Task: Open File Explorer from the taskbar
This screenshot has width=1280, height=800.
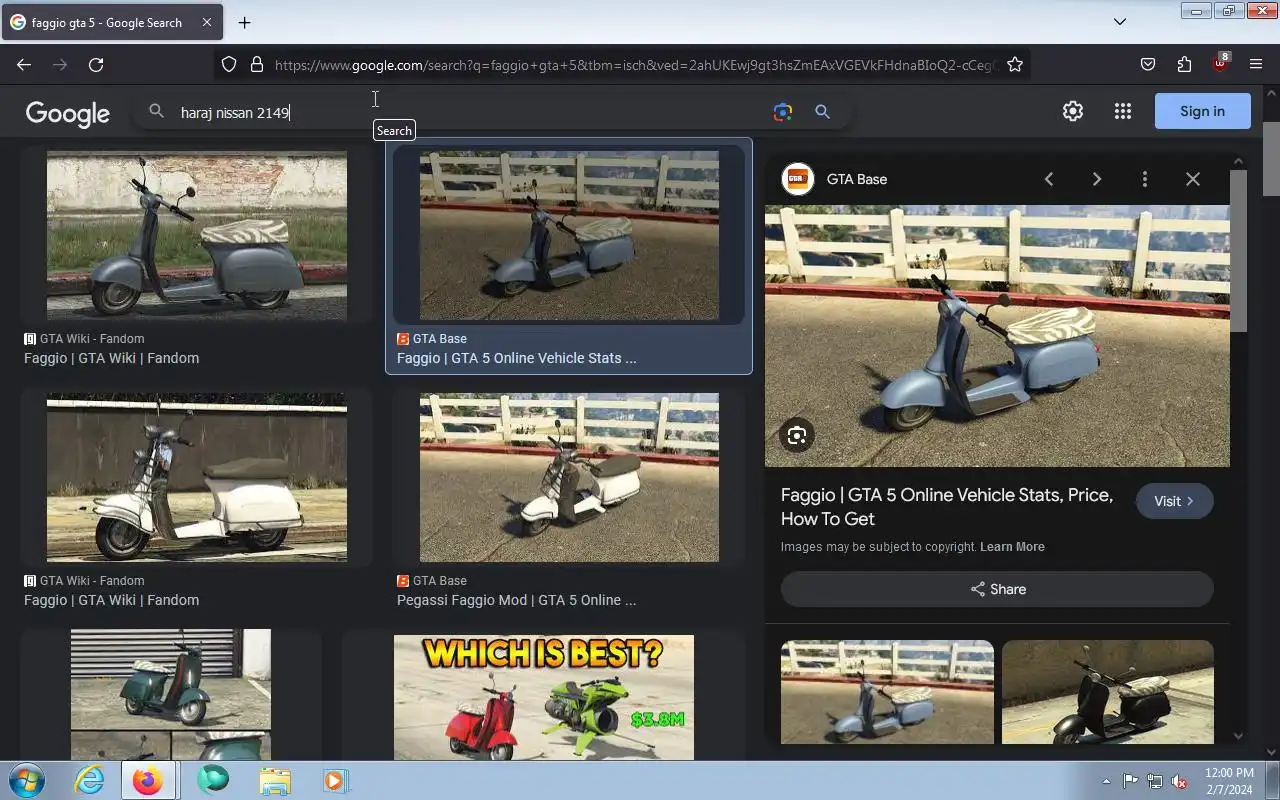Action: click(274, 780)
